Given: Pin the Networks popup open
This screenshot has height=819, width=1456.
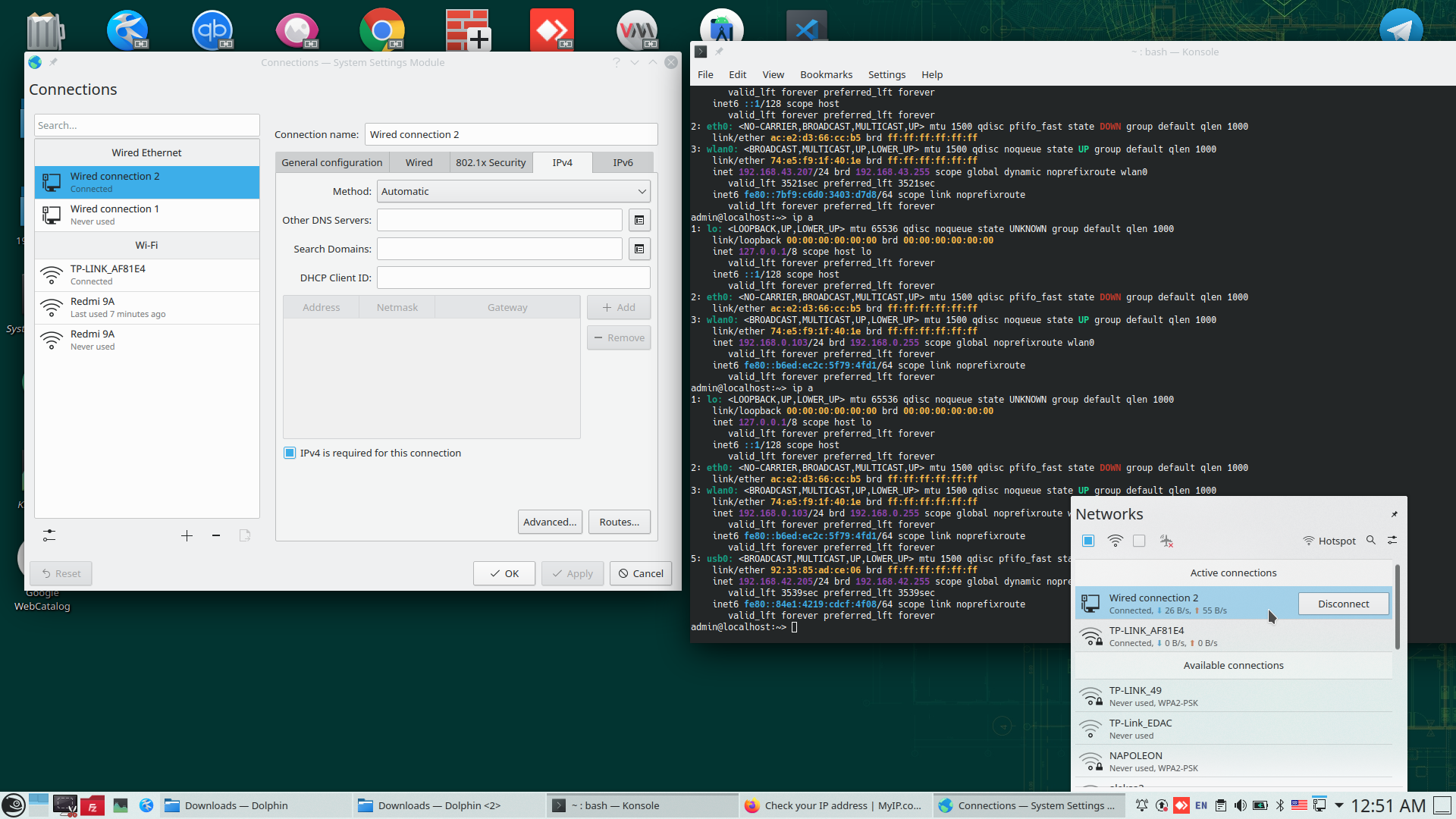Looking at the screenshot, I should [1394, 514].
